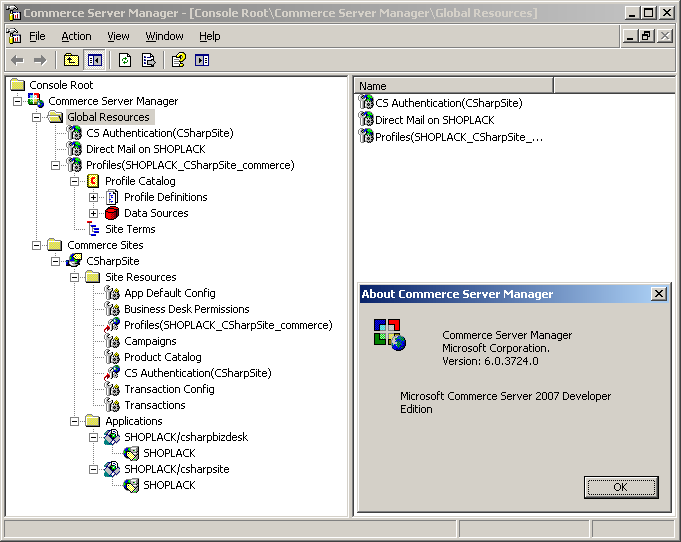Click Direct Mail icon in right list pane
The width and height of the screenshot is (681, 542).
pyautogui.click(x=366, y=119)
